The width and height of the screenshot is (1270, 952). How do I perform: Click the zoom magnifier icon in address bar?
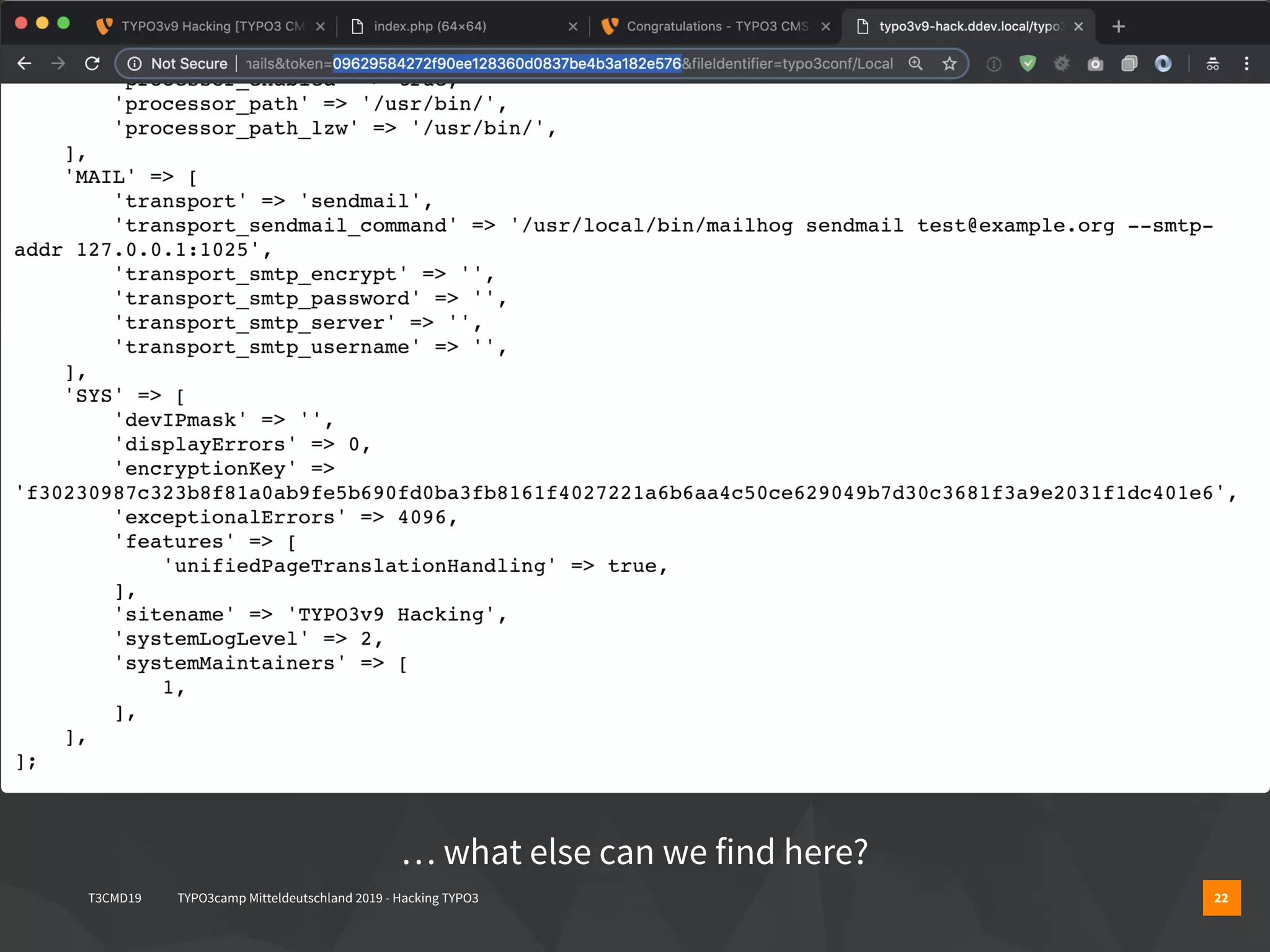(x=915, y=63)
